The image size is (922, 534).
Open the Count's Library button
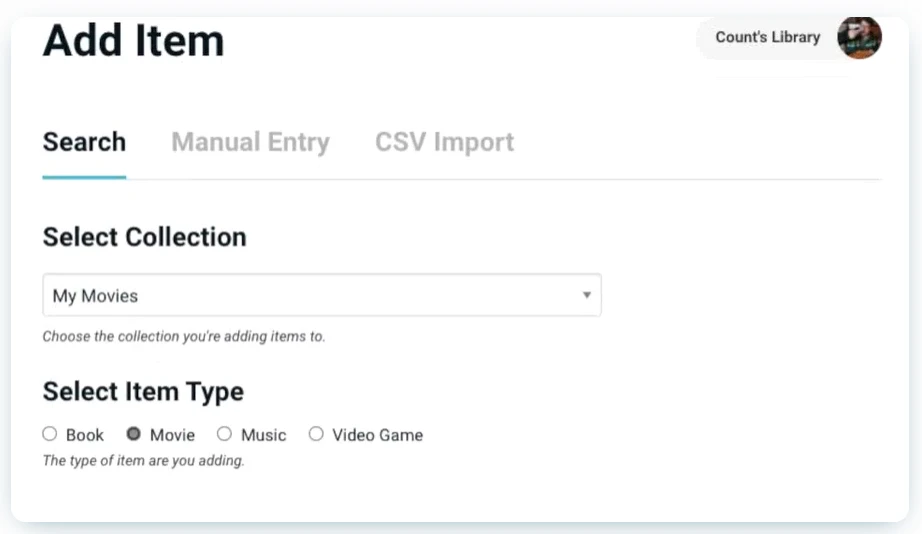pos(767,38)
